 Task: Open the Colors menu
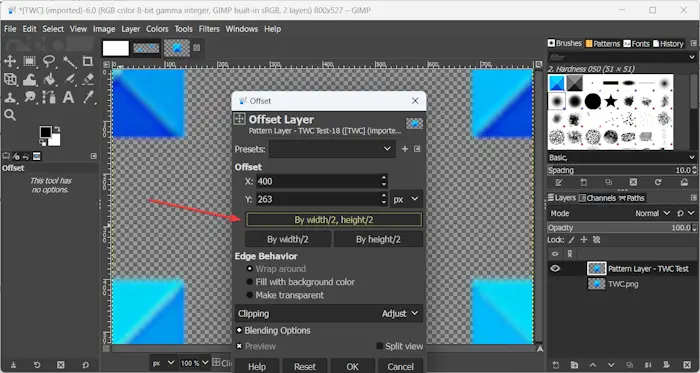coord(157,29)
